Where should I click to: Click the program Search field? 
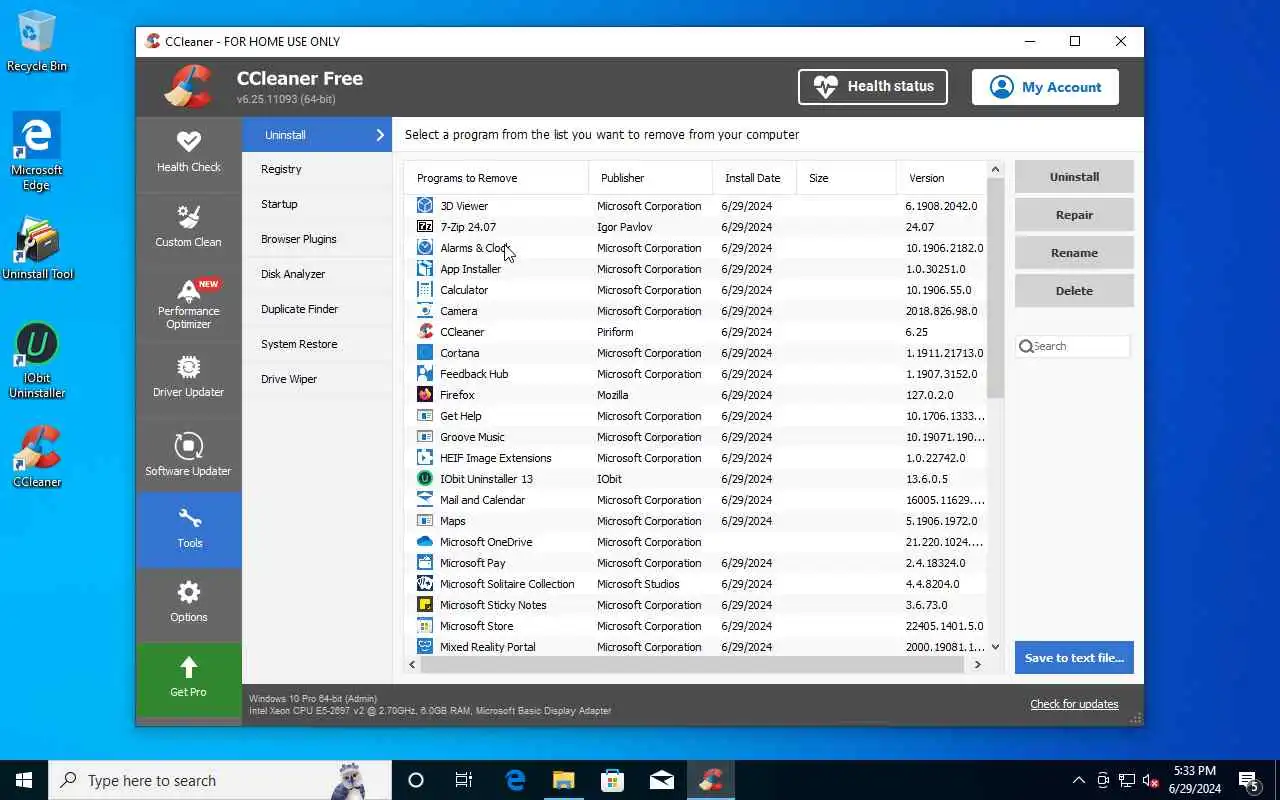1073,346
